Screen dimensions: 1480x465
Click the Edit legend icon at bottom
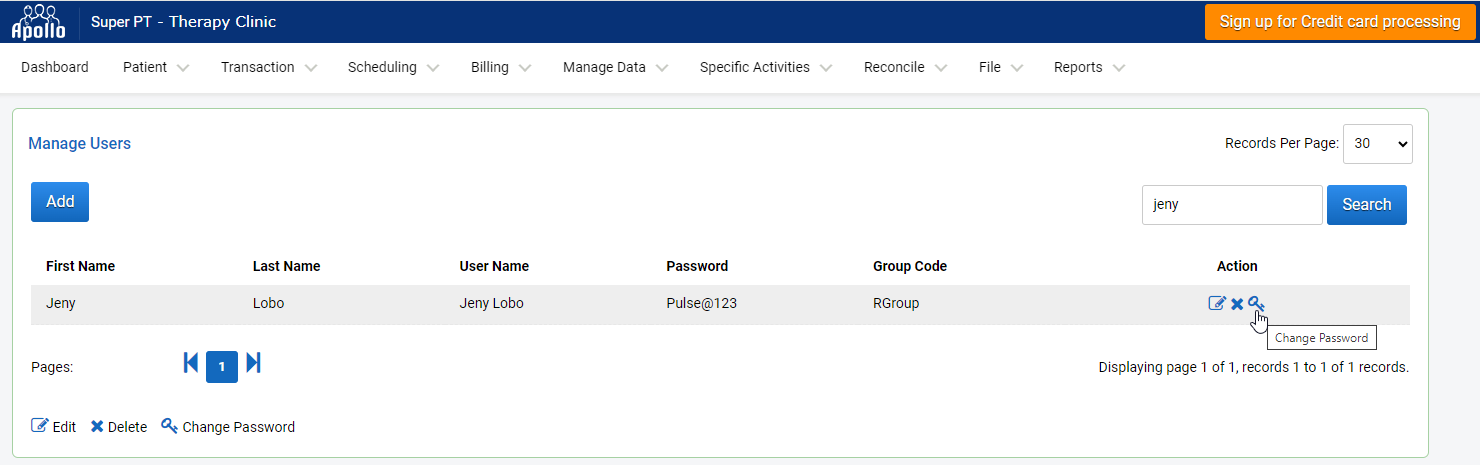tap(40, 426)
